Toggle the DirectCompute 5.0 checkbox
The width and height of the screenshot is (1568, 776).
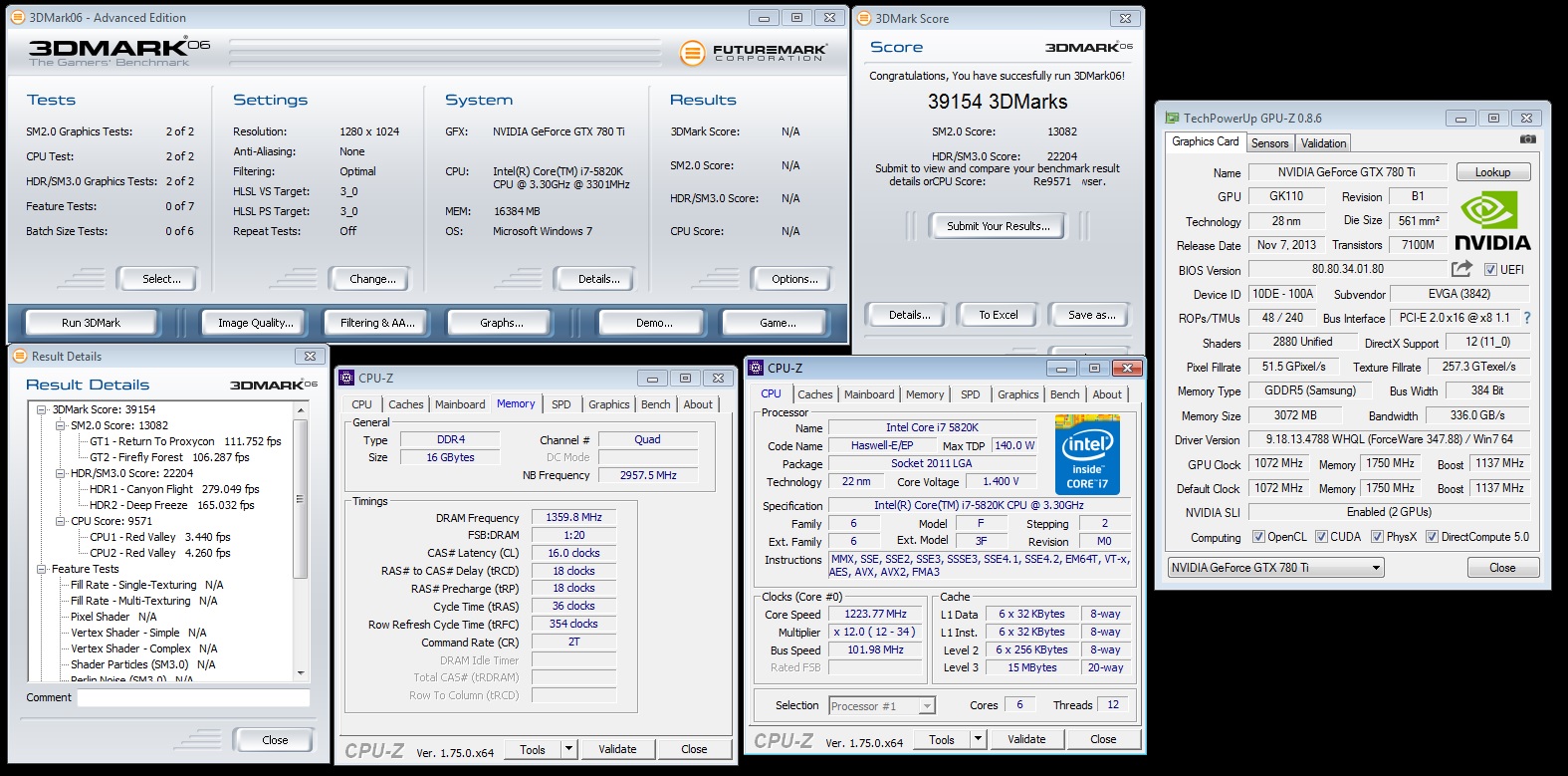click(1432, 537)
